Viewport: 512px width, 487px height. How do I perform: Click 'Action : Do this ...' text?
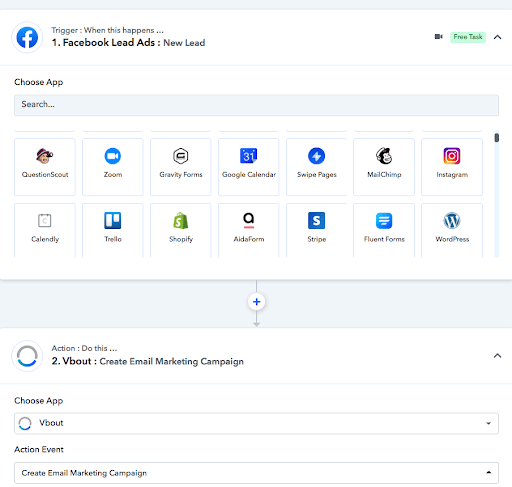84,348
